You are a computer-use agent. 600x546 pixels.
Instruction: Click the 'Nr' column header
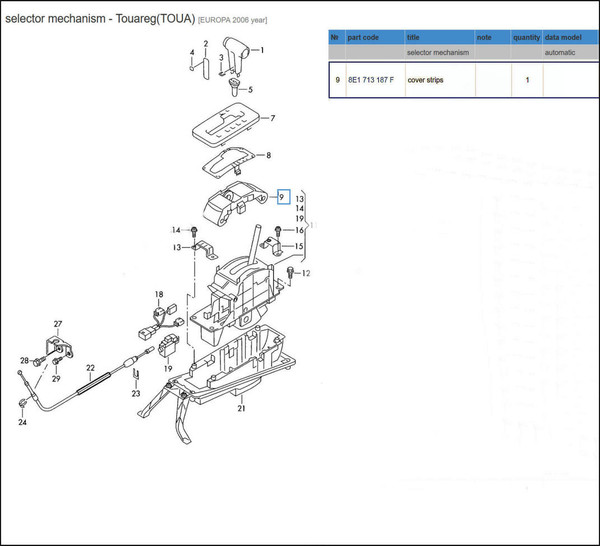coord(337,38)
